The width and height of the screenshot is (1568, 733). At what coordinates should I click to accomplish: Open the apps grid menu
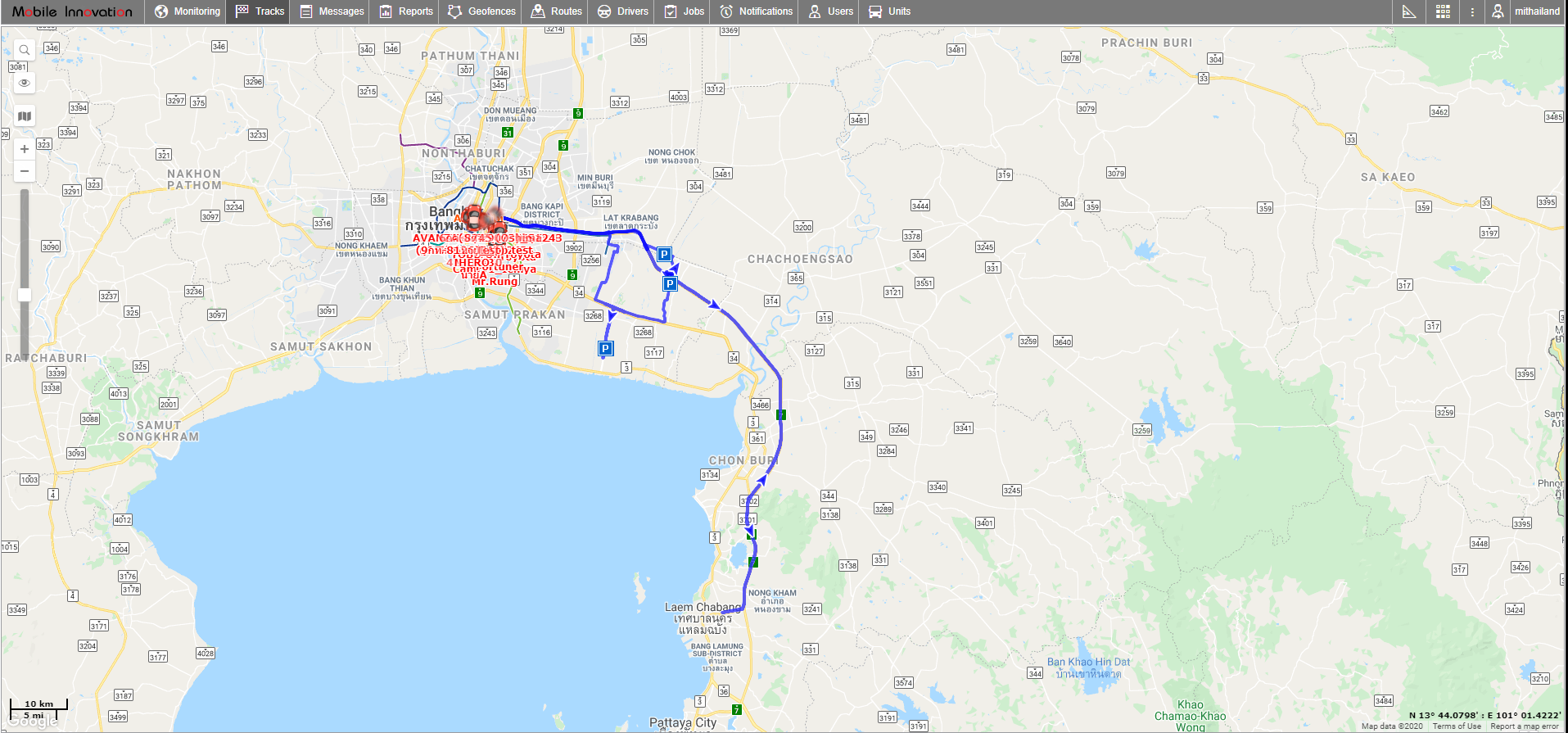(1443, 11)
